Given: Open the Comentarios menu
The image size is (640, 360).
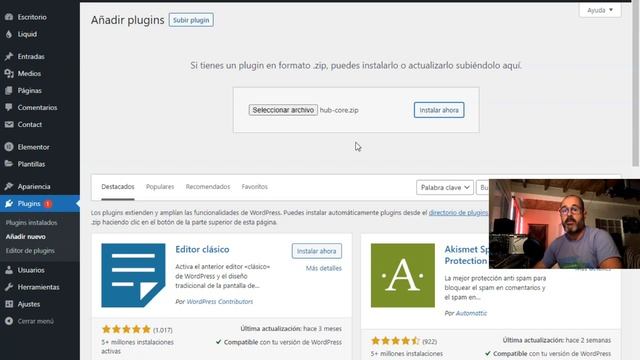Looking at the screenshot, I should click(x=37, y=107).
